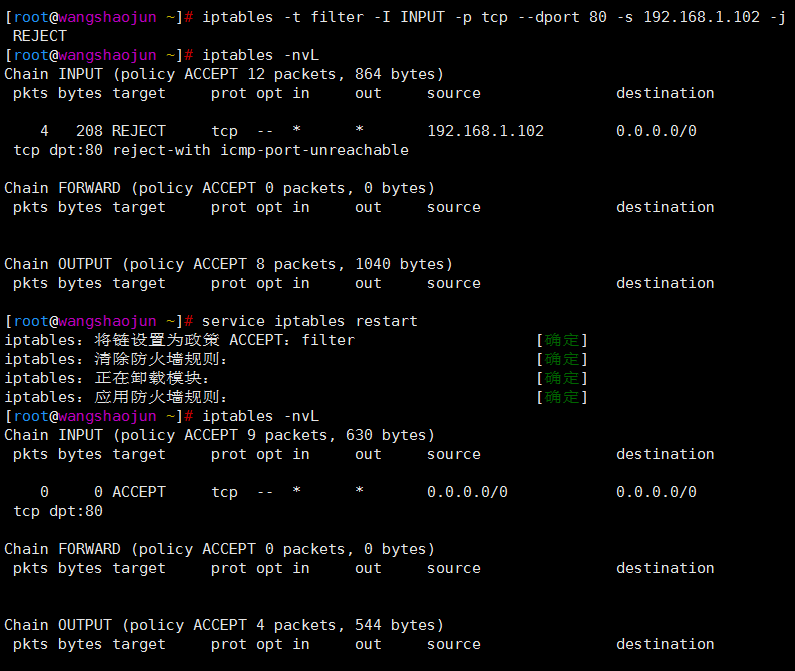The width and height of the screenshot is (795, 671).
Task: Click line 'iptables: 应用防火墙规则:'
Action: pyautogui.click(x=116, y=397)
